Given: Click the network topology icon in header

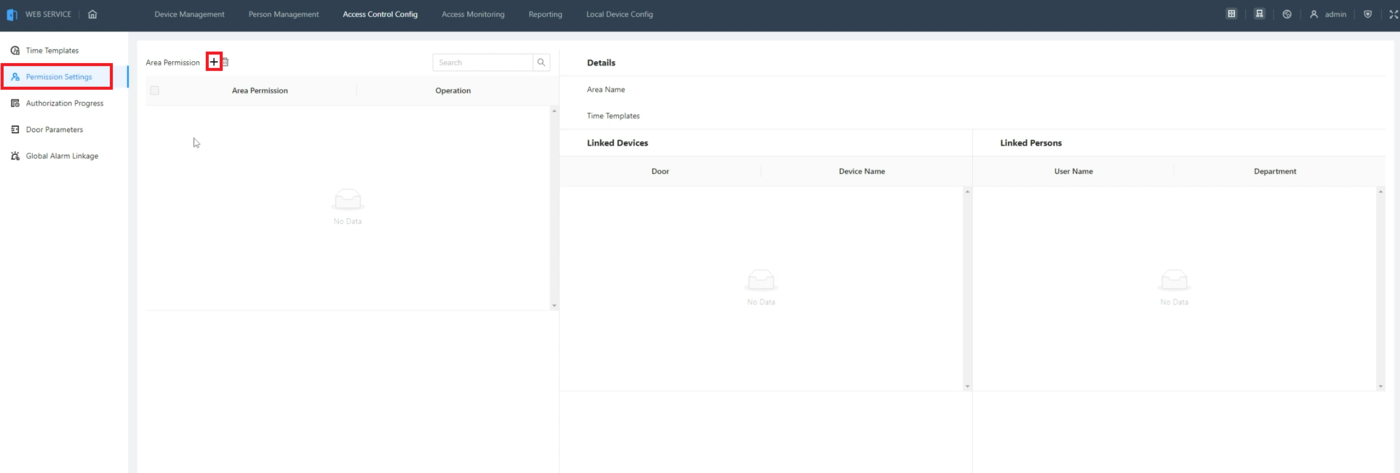Looking at the screenshot, I should tap(1259, 14).
